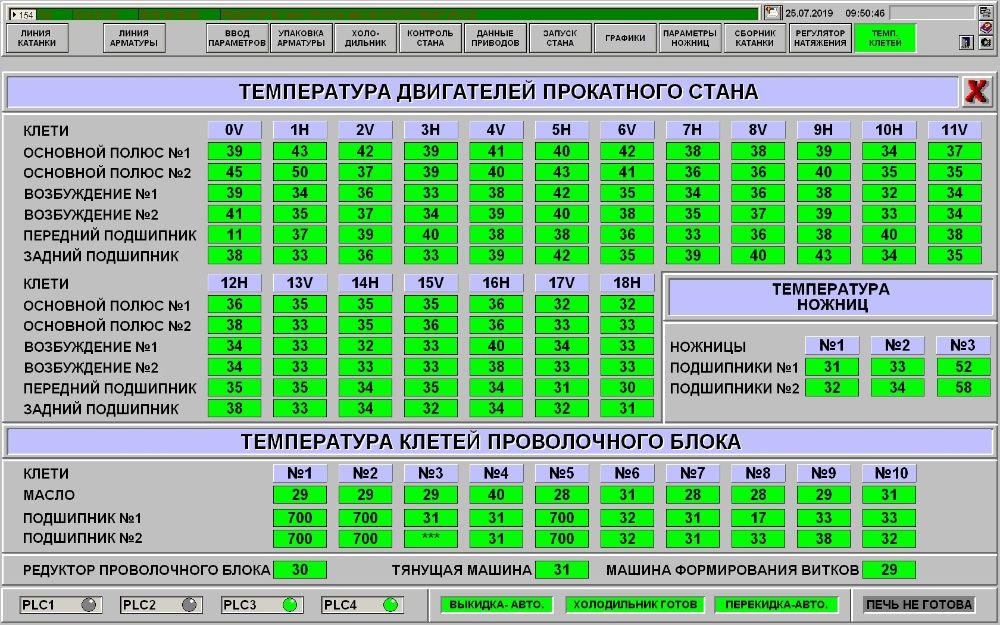This screenshot has width=1000, height=625.
Task: Open ДАННЫЕ ПРИВОДОВ
Action: click(496, 38)
